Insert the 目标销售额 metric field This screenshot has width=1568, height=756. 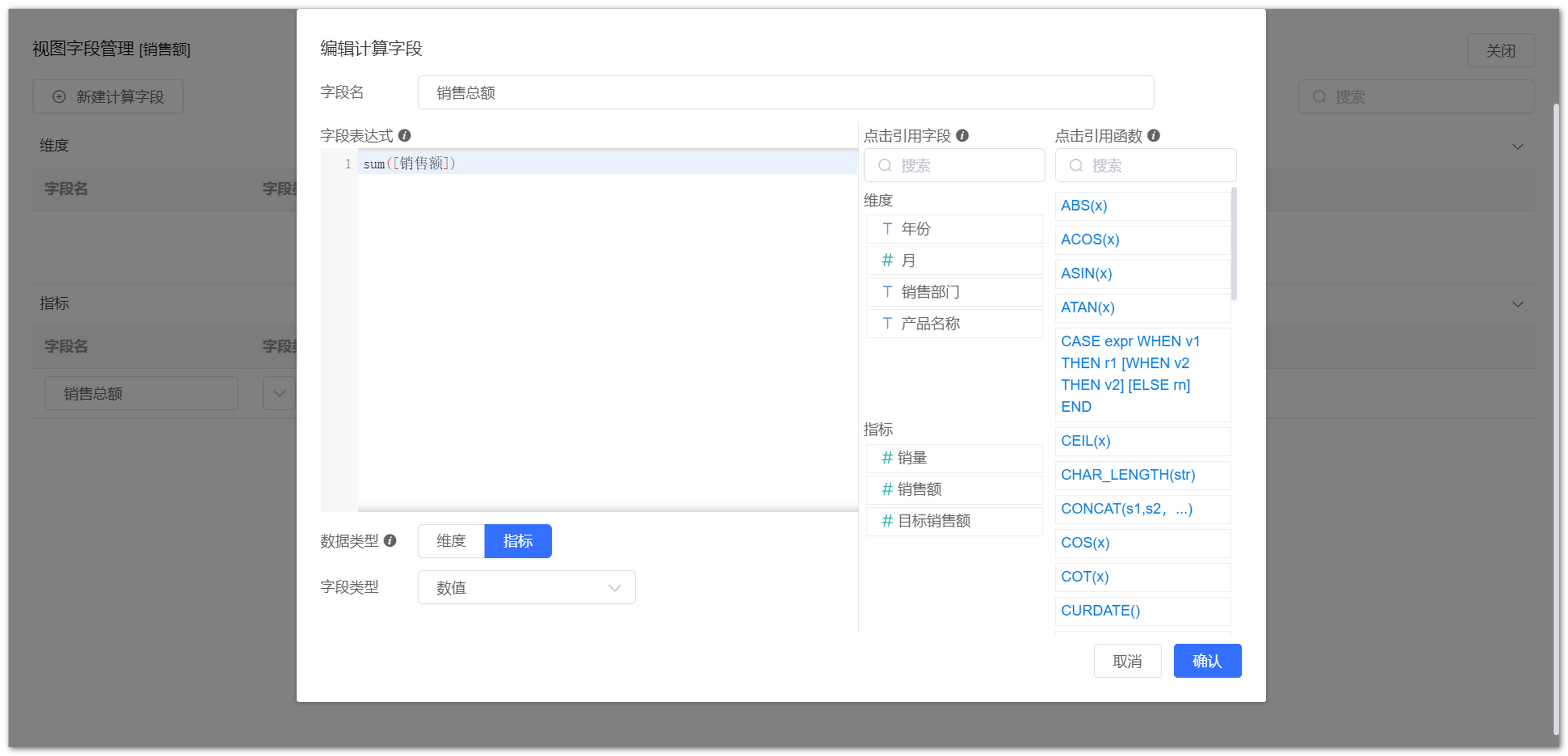(x=954, y=521)
